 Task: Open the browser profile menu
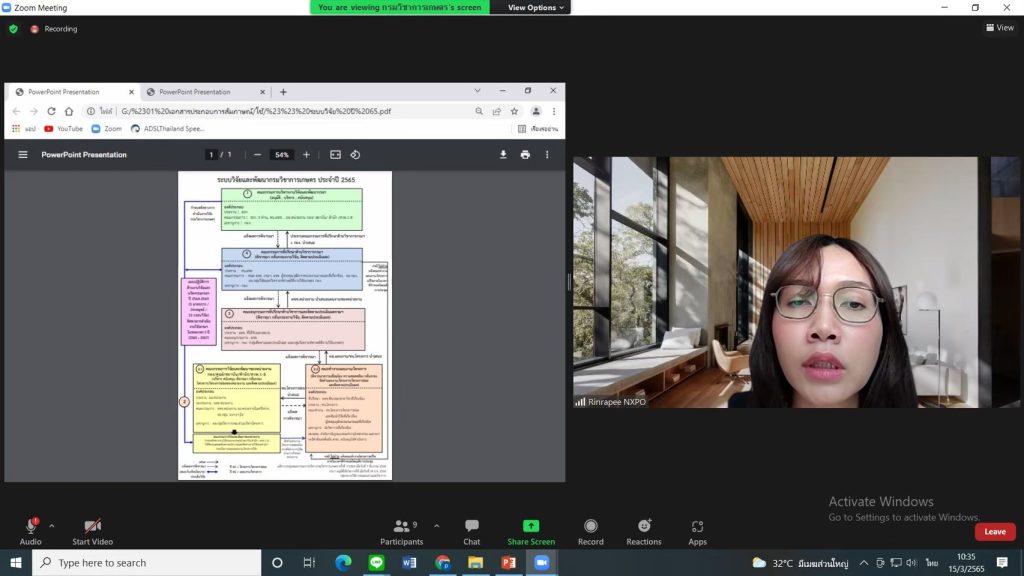click(x=536, y=111)
